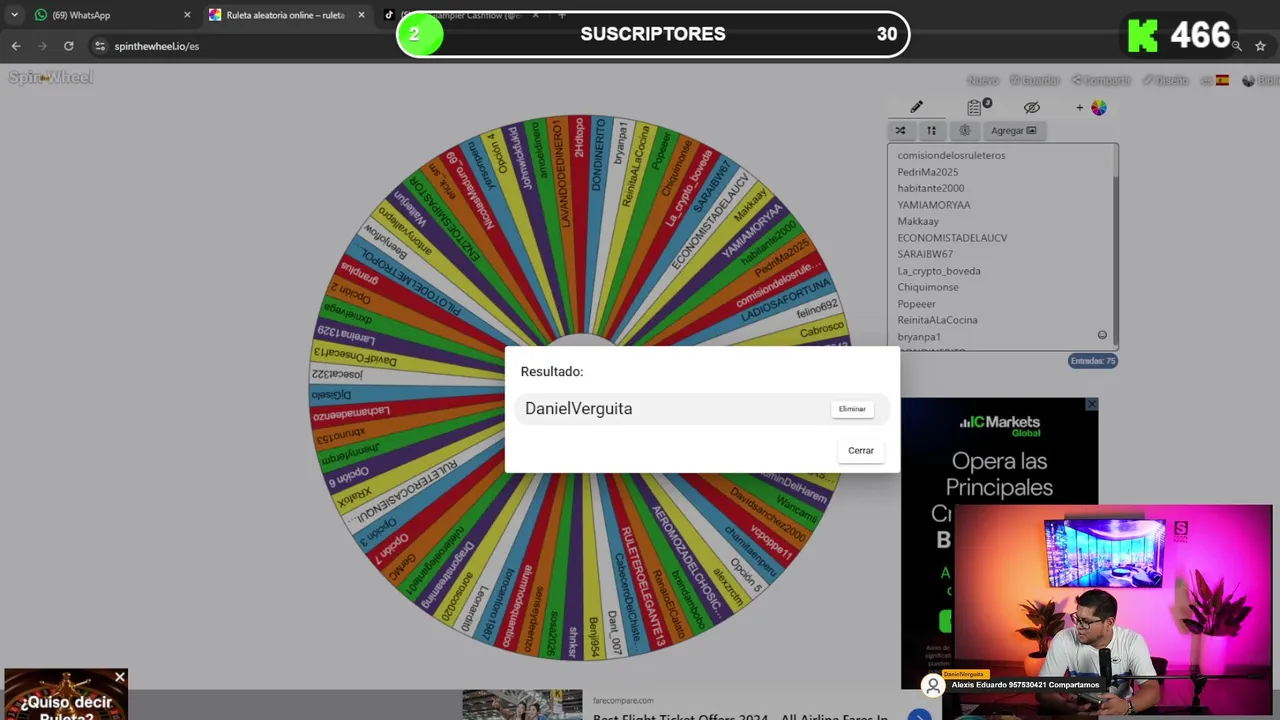Click the site information icon in address bar
Screen dimensions: 1280x720
[x=99, y=46]
